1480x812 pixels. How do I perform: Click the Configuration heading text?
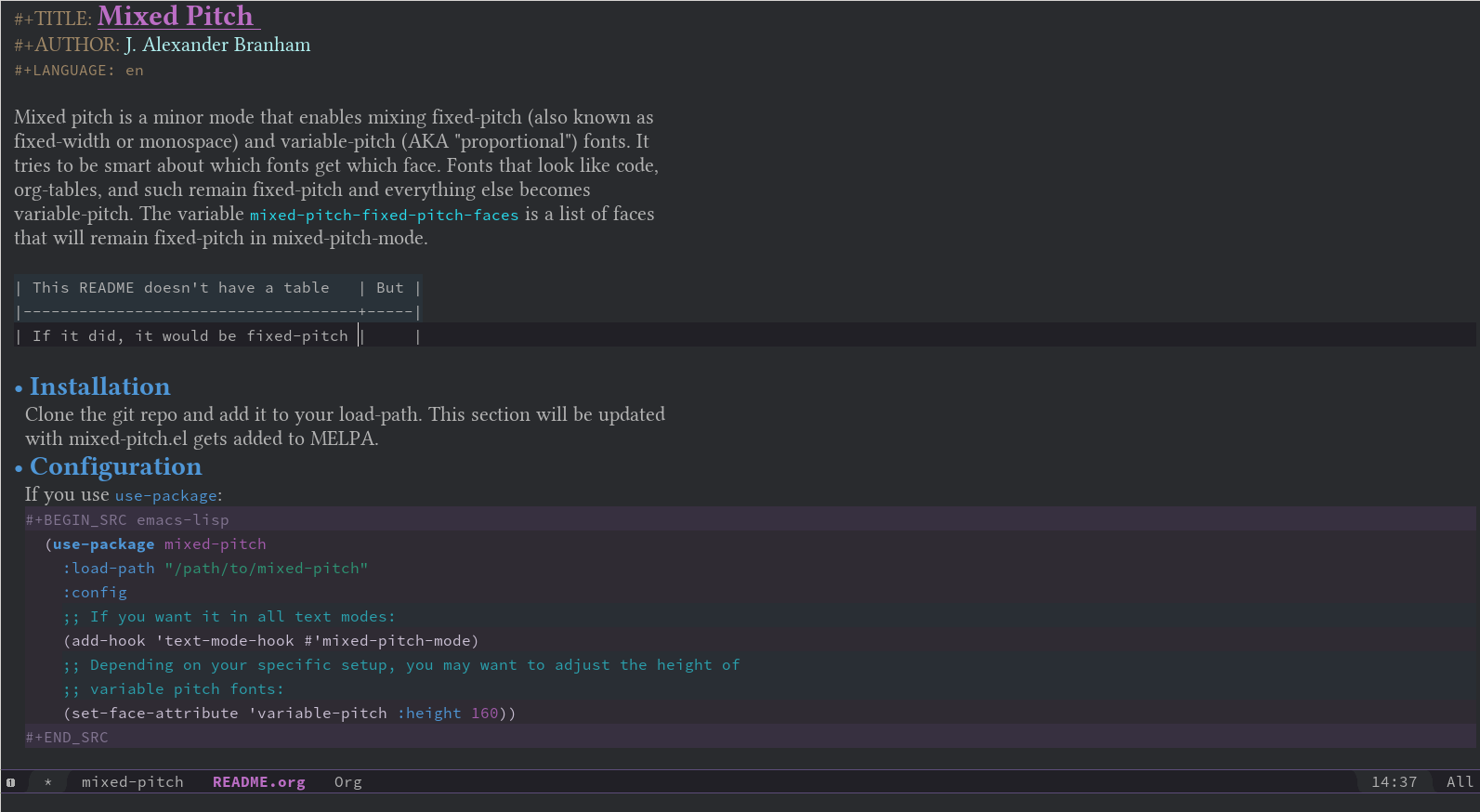(116, 466)
